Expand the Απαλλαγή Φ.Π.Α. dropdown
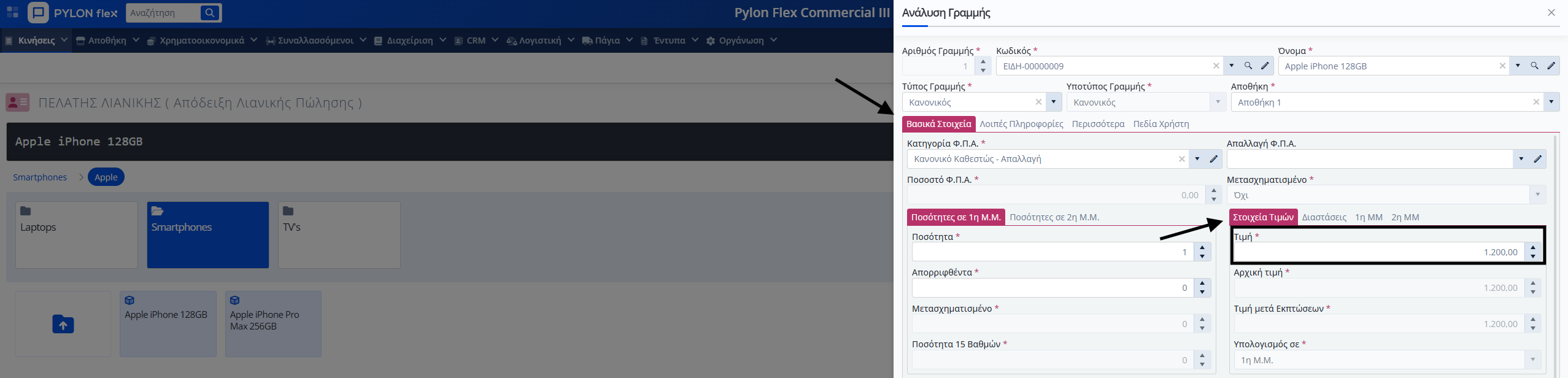Screen dimensions: 1568x378 click(1521, 159)
